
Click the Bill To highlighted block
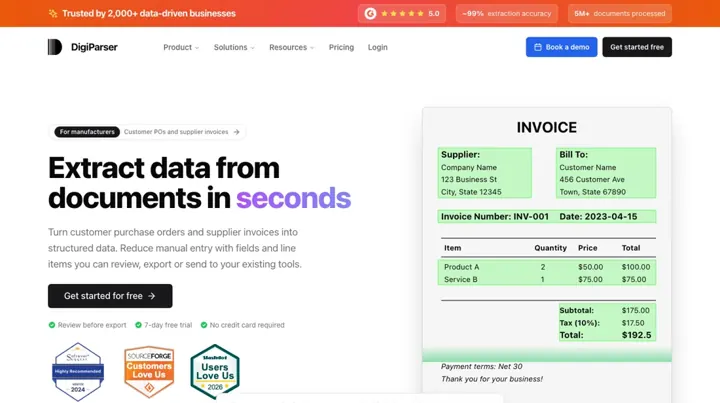(606, 173)
